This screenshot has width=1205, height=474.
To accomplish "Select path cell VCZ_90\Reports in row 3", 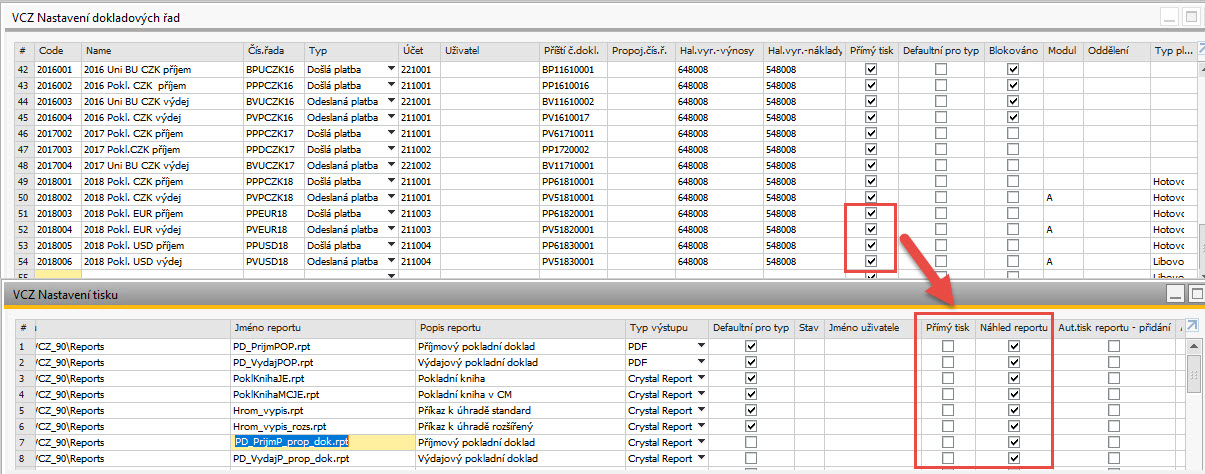I will [132, 378].
